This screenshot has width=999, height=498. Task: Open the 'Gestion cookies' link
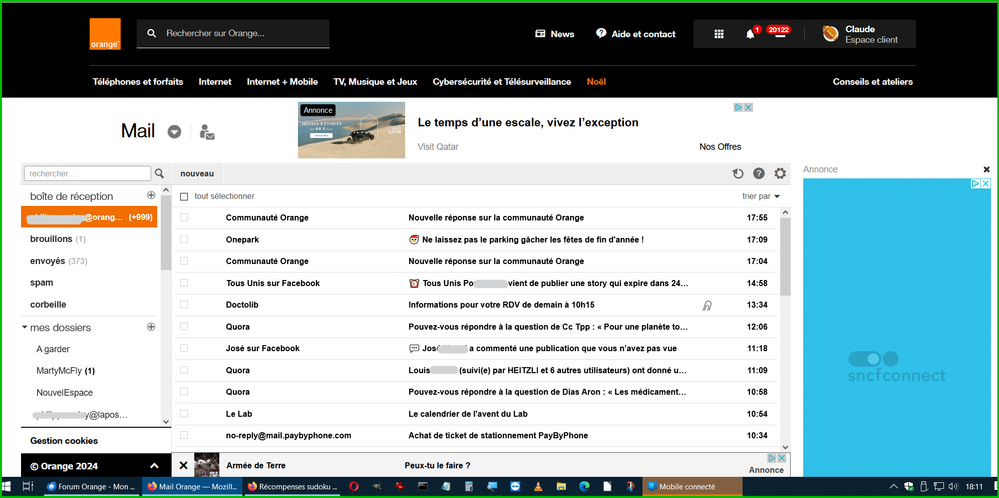pyautogui.click(x=64, y=441)
